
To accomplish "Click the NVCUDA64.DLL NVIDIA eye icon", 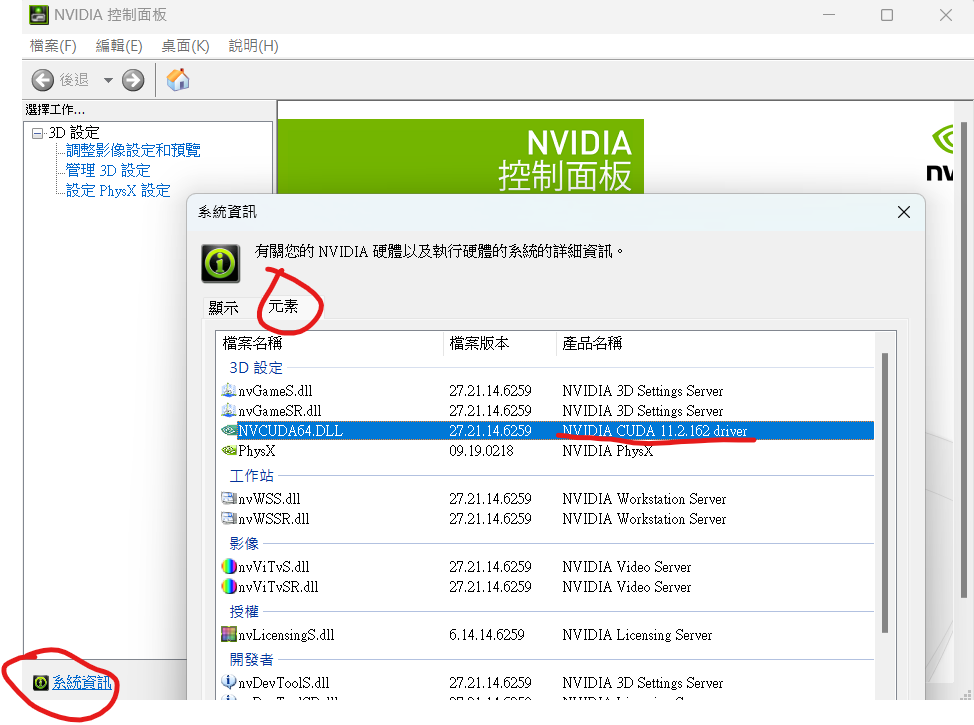I will [229, 431].
